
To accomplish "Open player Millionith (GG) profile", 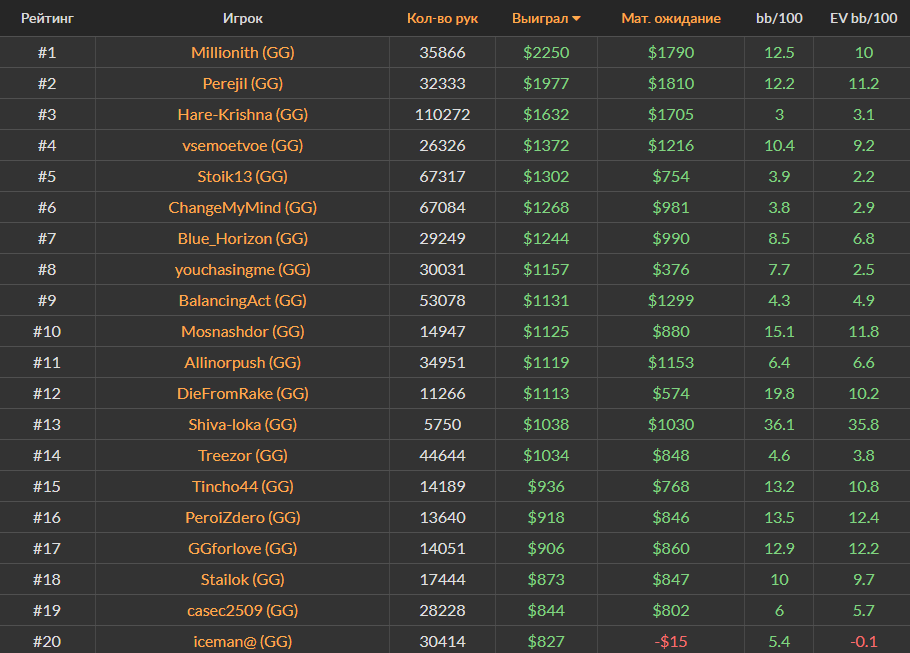I will pyautogui.click(x=243, y=52).
